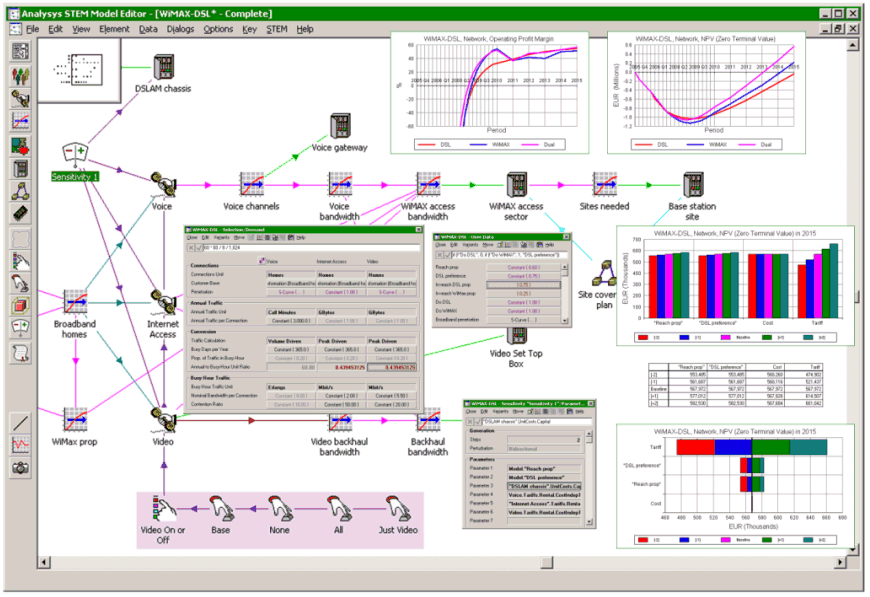Click the Voice service icon

[x=163, y=184]
